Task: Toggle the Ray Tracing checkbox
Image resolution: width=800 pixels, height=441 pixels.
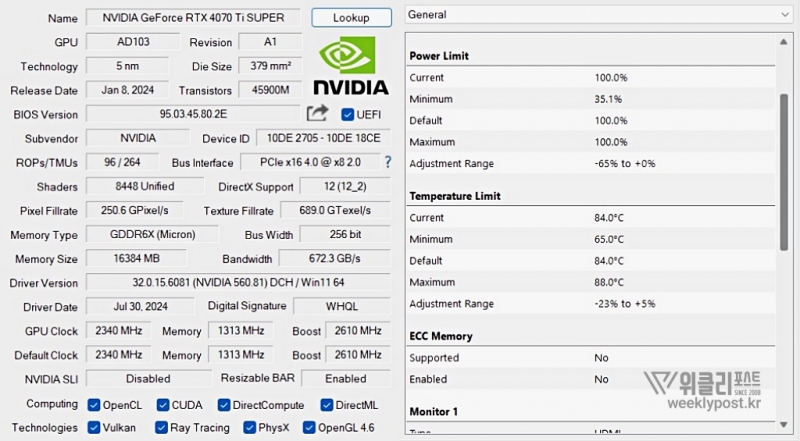Action: tap(161, 428)
